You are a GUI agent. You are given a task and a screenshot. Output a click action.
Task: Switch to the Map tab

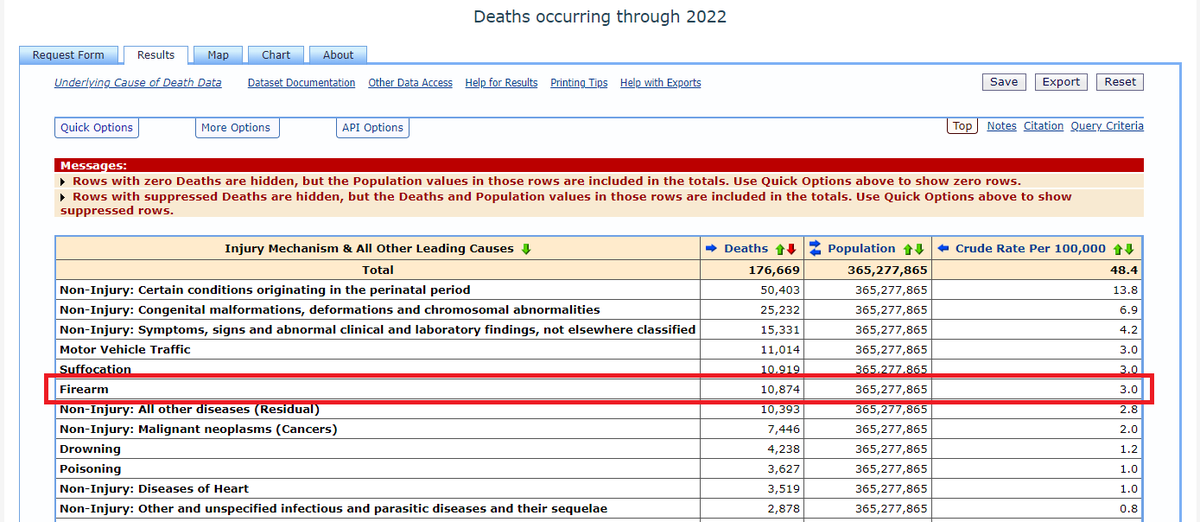218,55
